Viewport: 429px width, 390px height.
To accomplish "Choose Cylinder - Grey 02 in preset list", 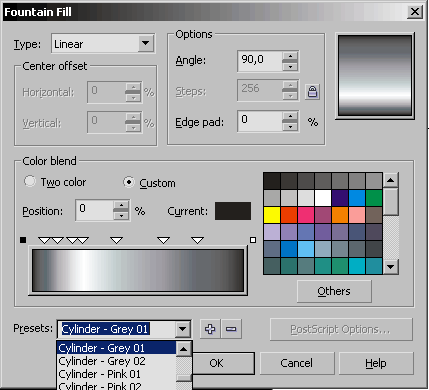I will pyautogui.click(x=116, y=361).
